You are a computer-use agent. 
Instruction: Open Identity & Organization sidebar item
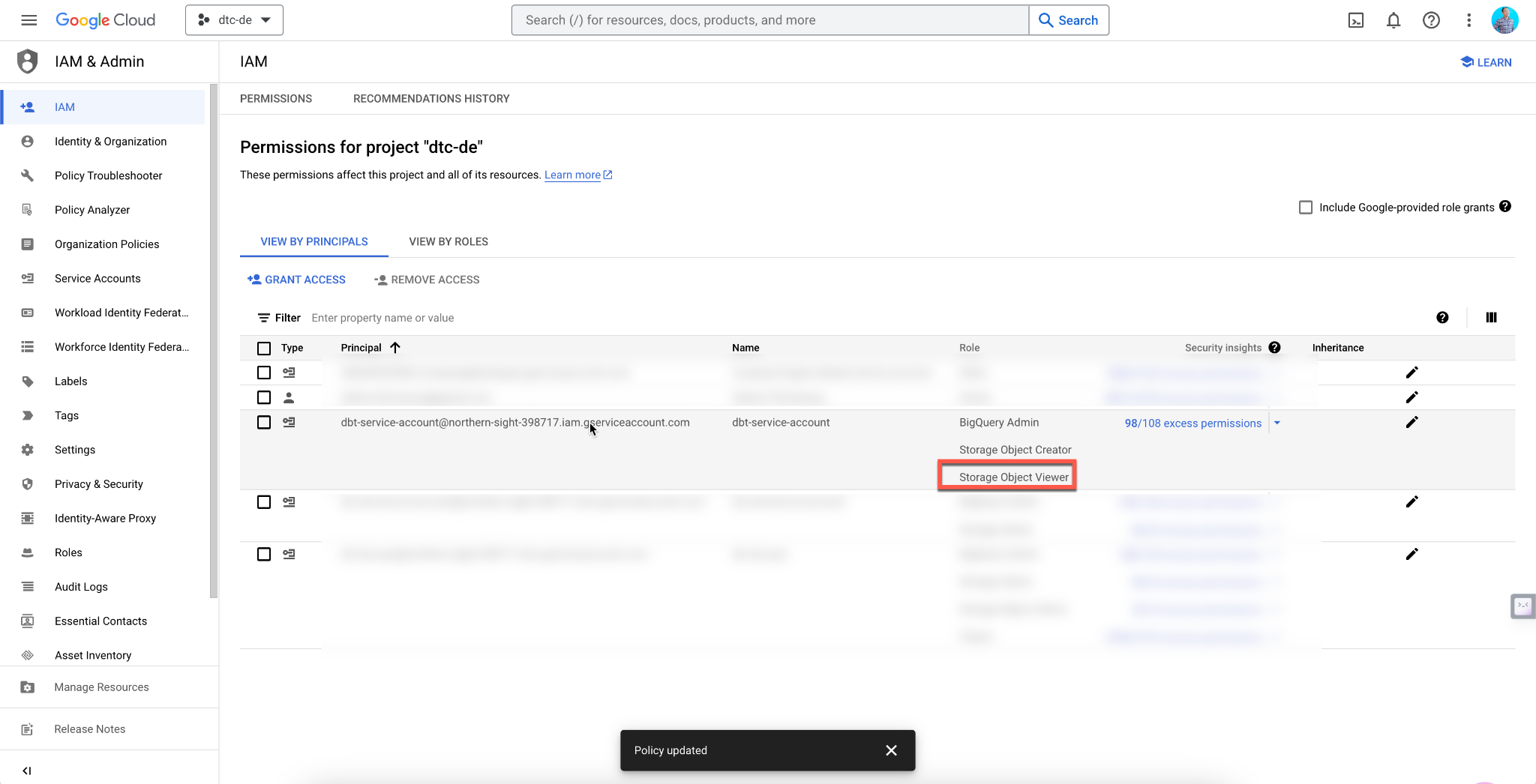(x=103, y=142)
